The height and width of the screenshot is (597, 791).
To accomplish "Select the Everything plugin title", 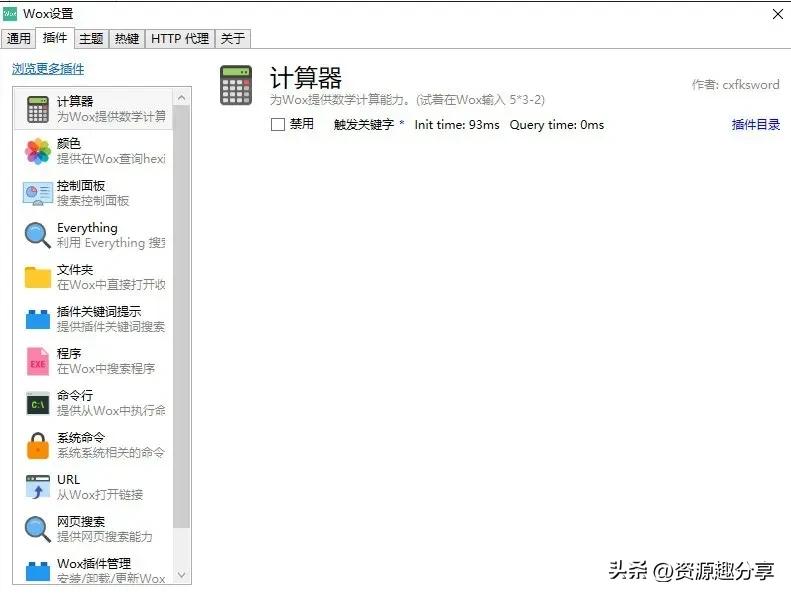I will 87,228.
